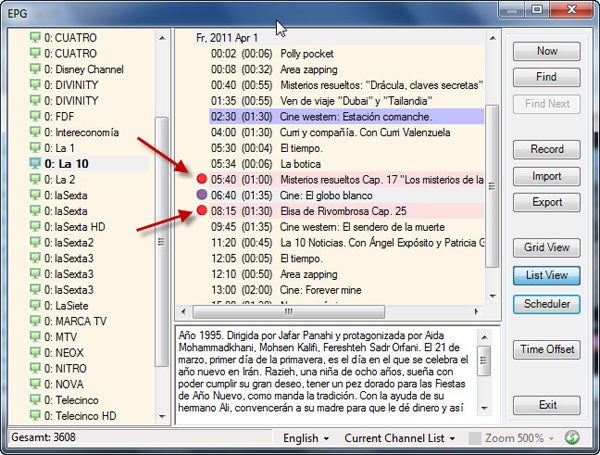Click the date header Fr. 2011 Apr 1
The height and width of the screenshot is (455, 600).
(x=227, y=38)
